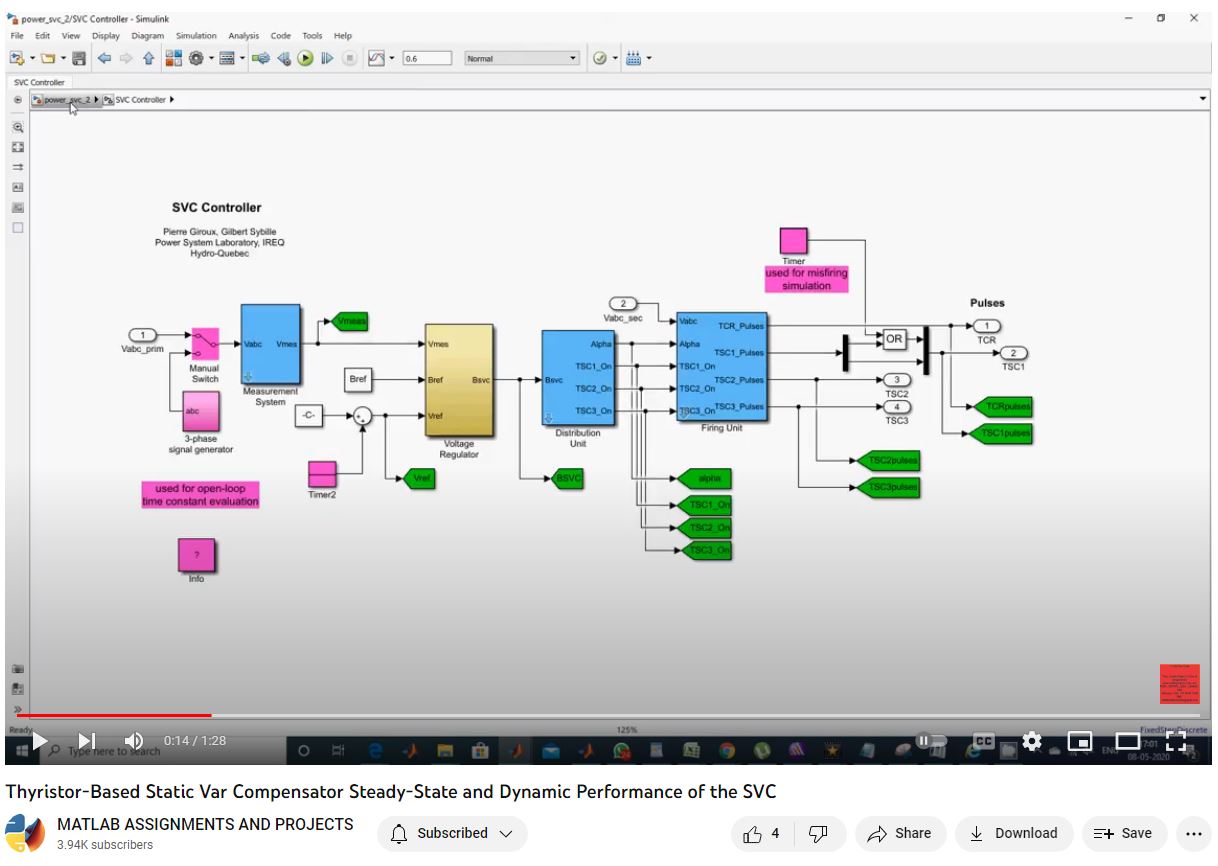Enter fullscreen video mode
Screen dimensions: 1218x866
pos(1176,741)
